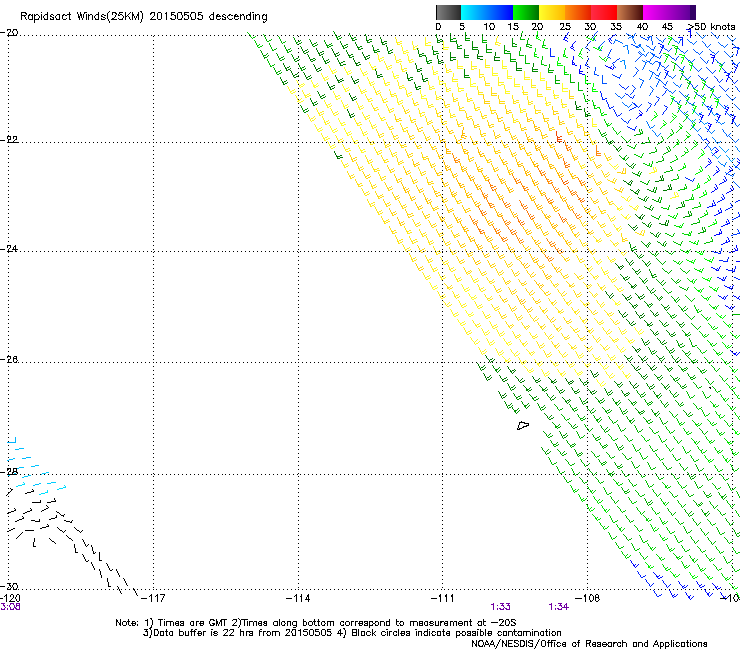Viewport: 740px width, 650px height.
Task: Click the -111 longitude axis label
Action: pyautogui.click(x=443, y=598)
